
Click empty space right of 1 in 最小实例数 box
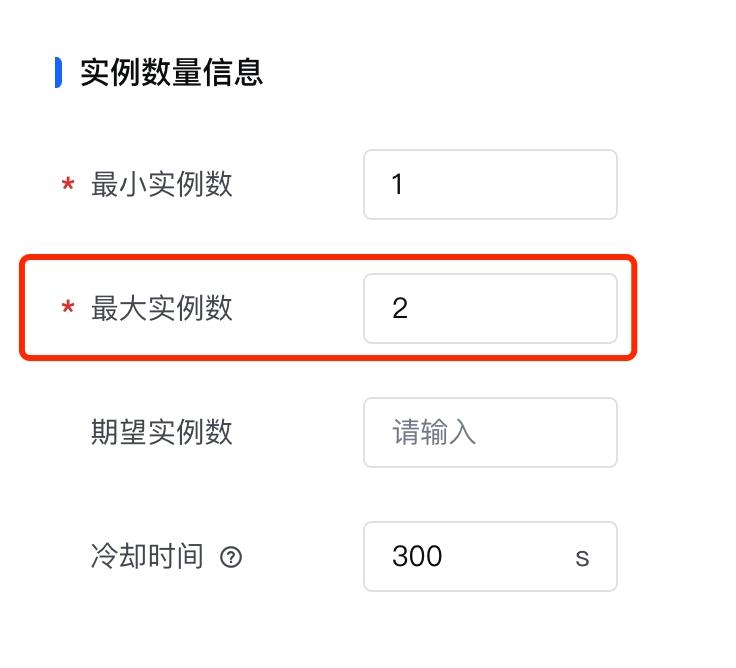coord(520,185)
